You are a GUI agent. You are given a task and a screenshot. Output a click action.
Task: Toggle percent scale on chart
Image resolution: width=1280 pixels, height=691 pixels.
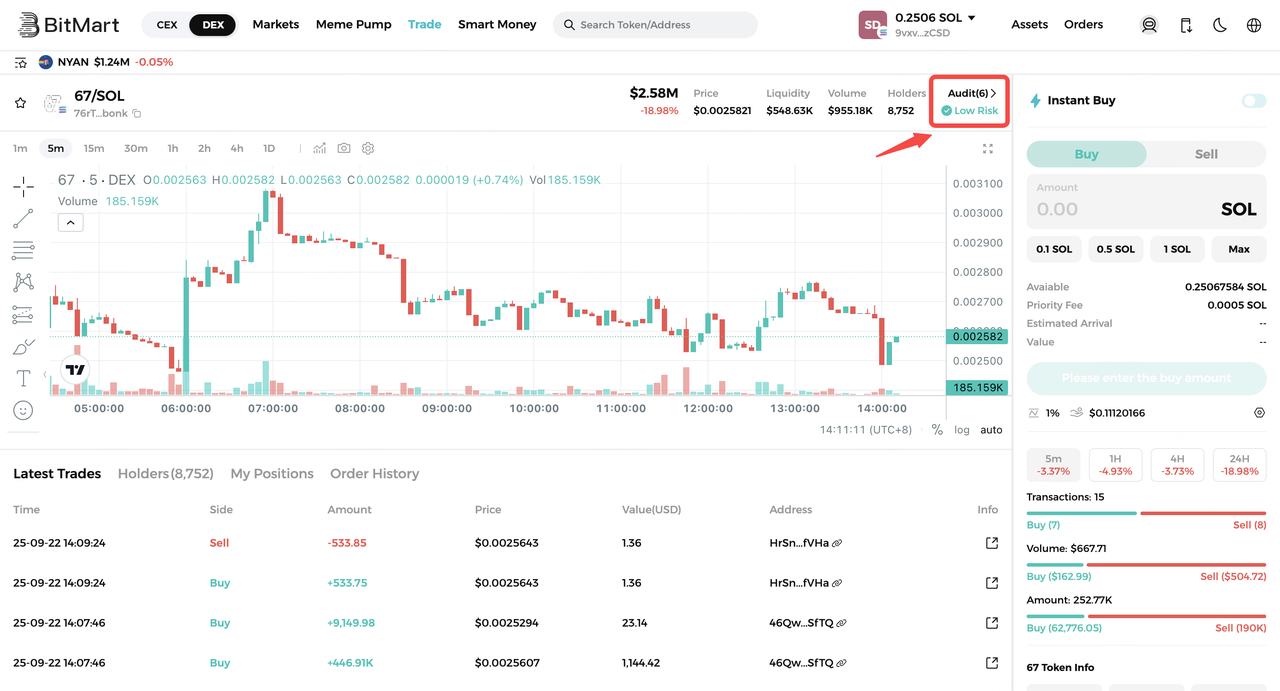[937, 430]
